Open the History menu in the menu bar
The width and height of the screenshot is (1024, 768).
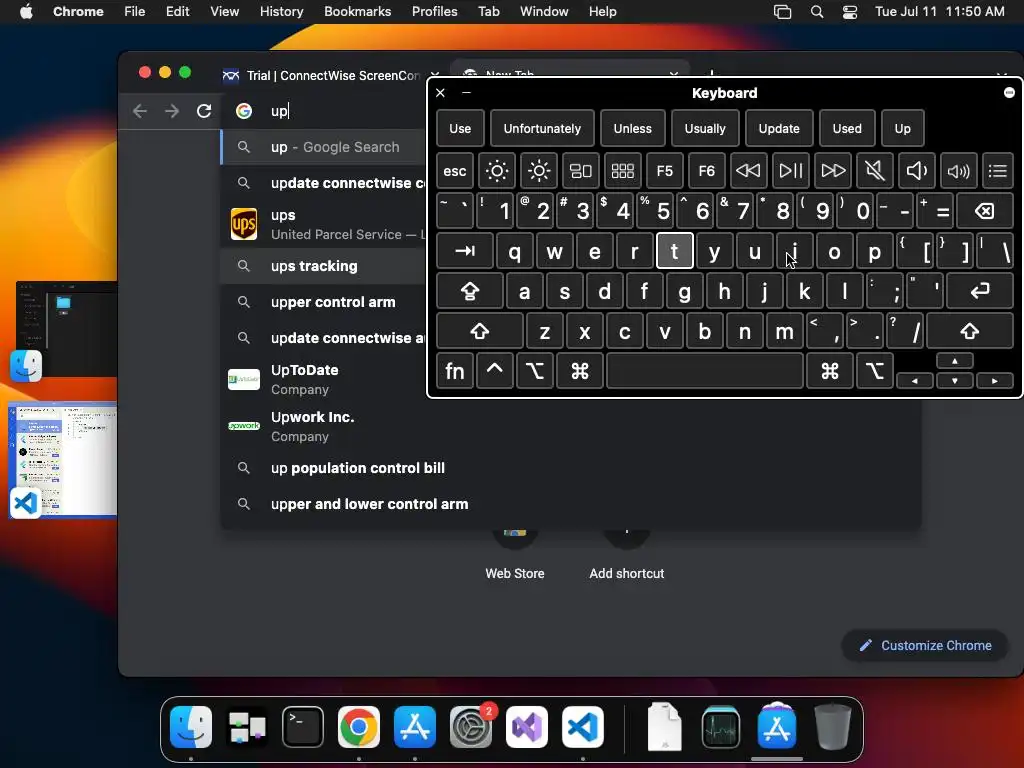pyautogui.click(x=281, y=12)
